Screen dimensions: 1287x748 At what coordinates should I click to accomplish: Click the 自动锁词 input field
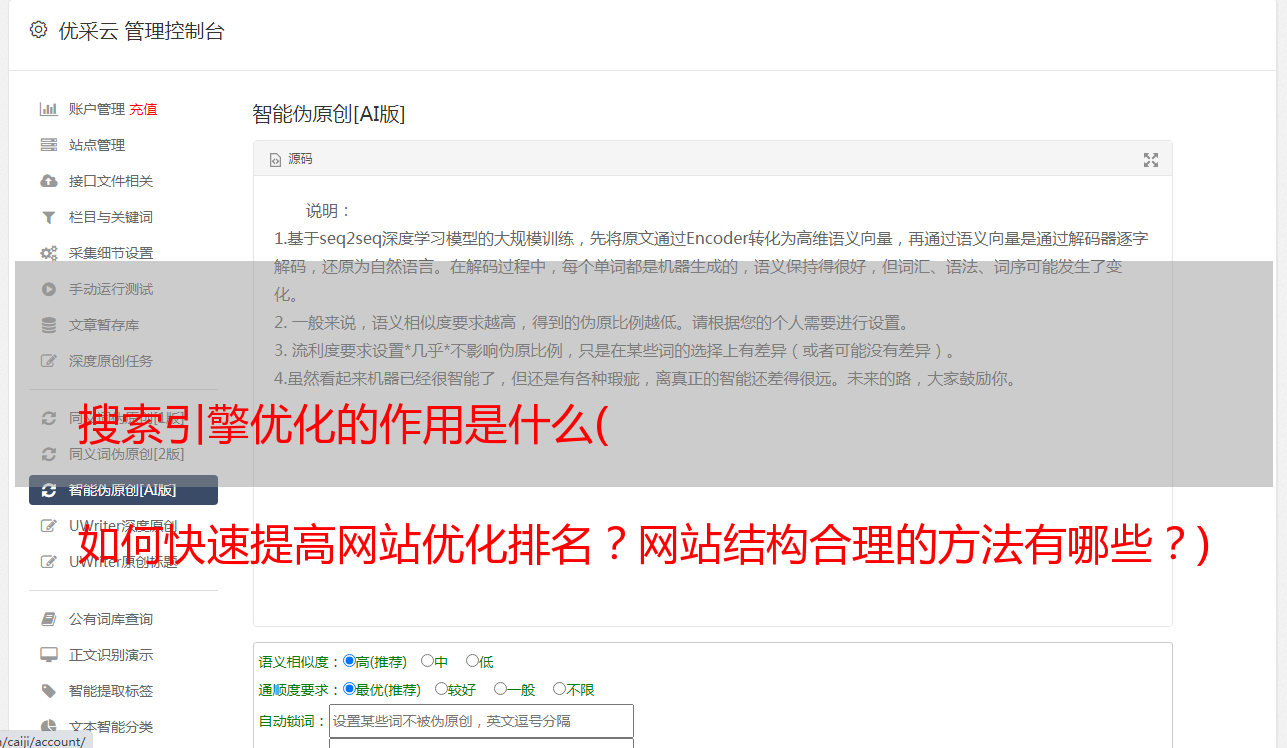(481, 721)
